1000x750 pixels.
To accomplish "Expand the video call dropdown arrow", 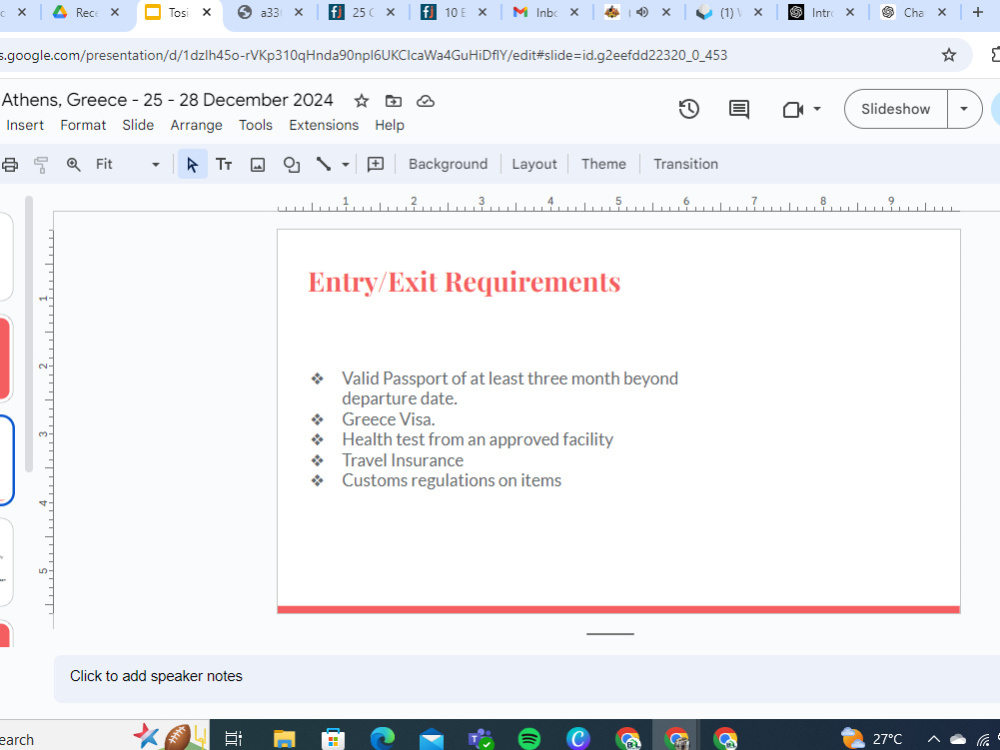I will (817, 109).
